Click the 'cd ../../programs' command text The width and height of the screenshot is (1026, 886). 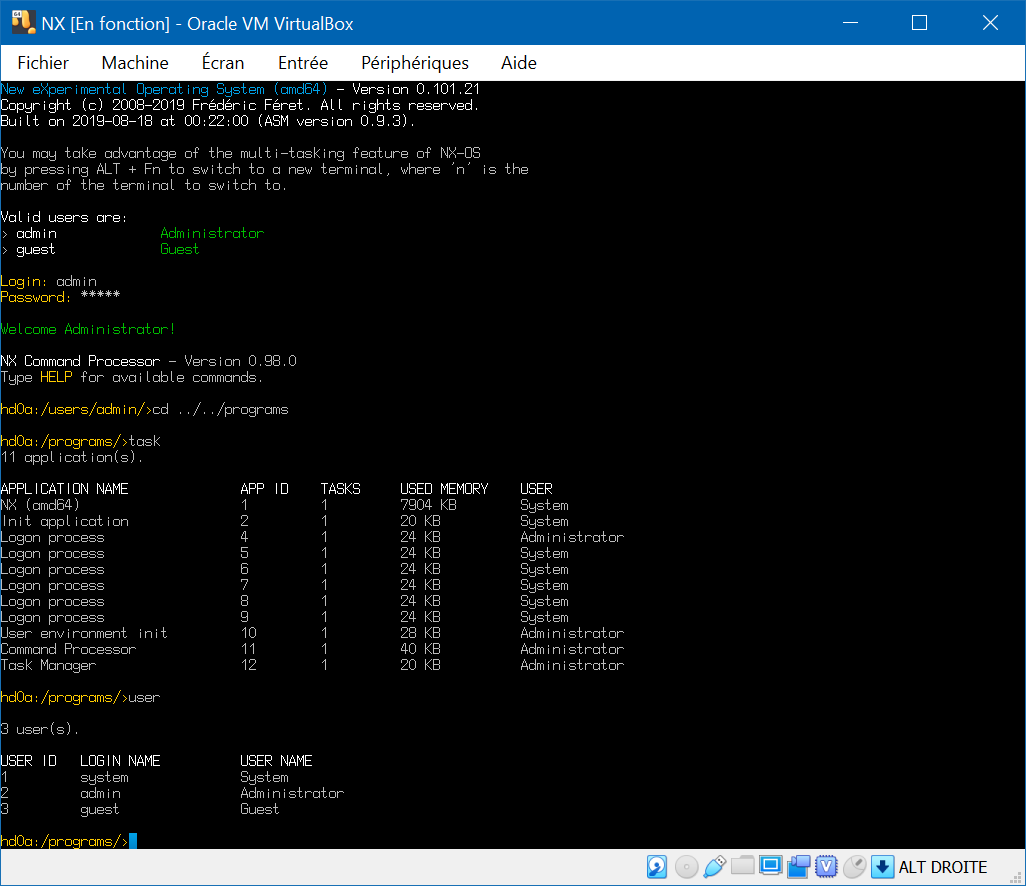[x=221, y=410]
